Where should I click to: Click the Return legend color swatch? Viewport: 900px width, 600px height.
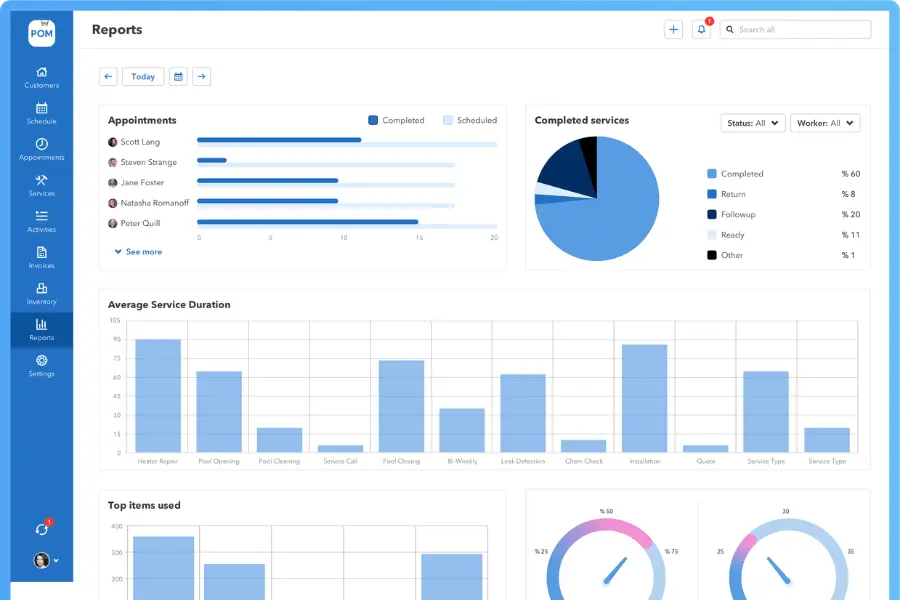(x=712, y=194)
